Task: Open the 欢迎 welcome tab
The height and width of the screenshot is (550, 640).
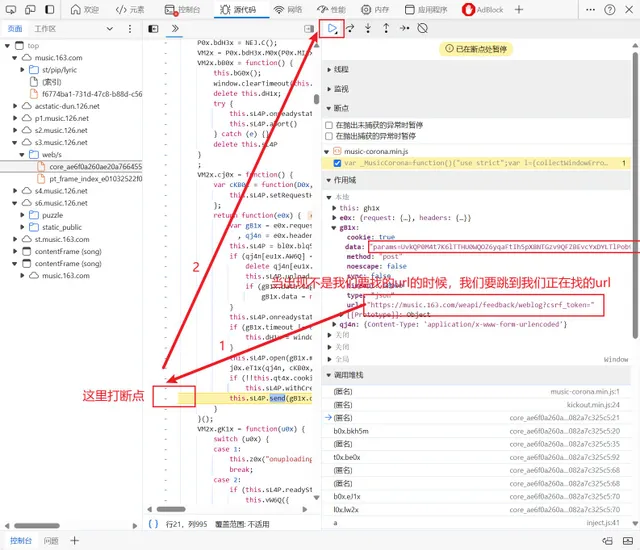Action: 84,9
